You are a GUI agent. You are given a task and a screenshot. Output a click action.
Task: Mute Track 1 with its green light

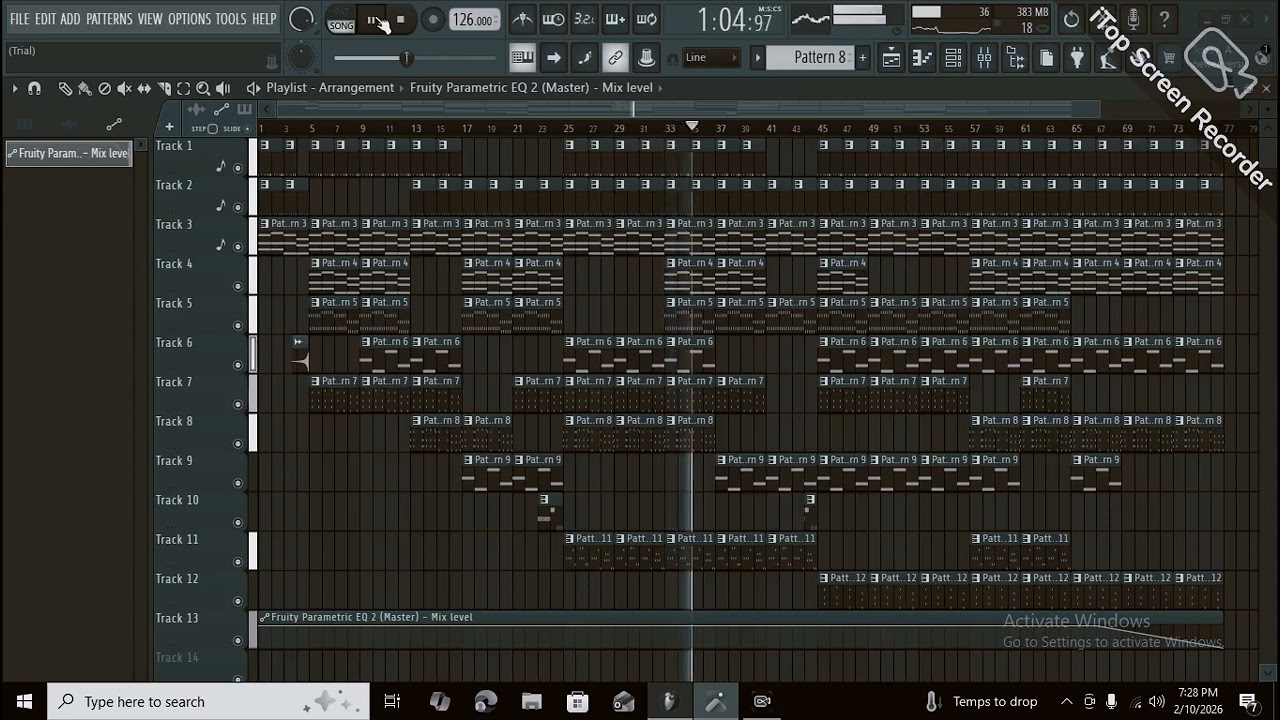click(238, 168)
